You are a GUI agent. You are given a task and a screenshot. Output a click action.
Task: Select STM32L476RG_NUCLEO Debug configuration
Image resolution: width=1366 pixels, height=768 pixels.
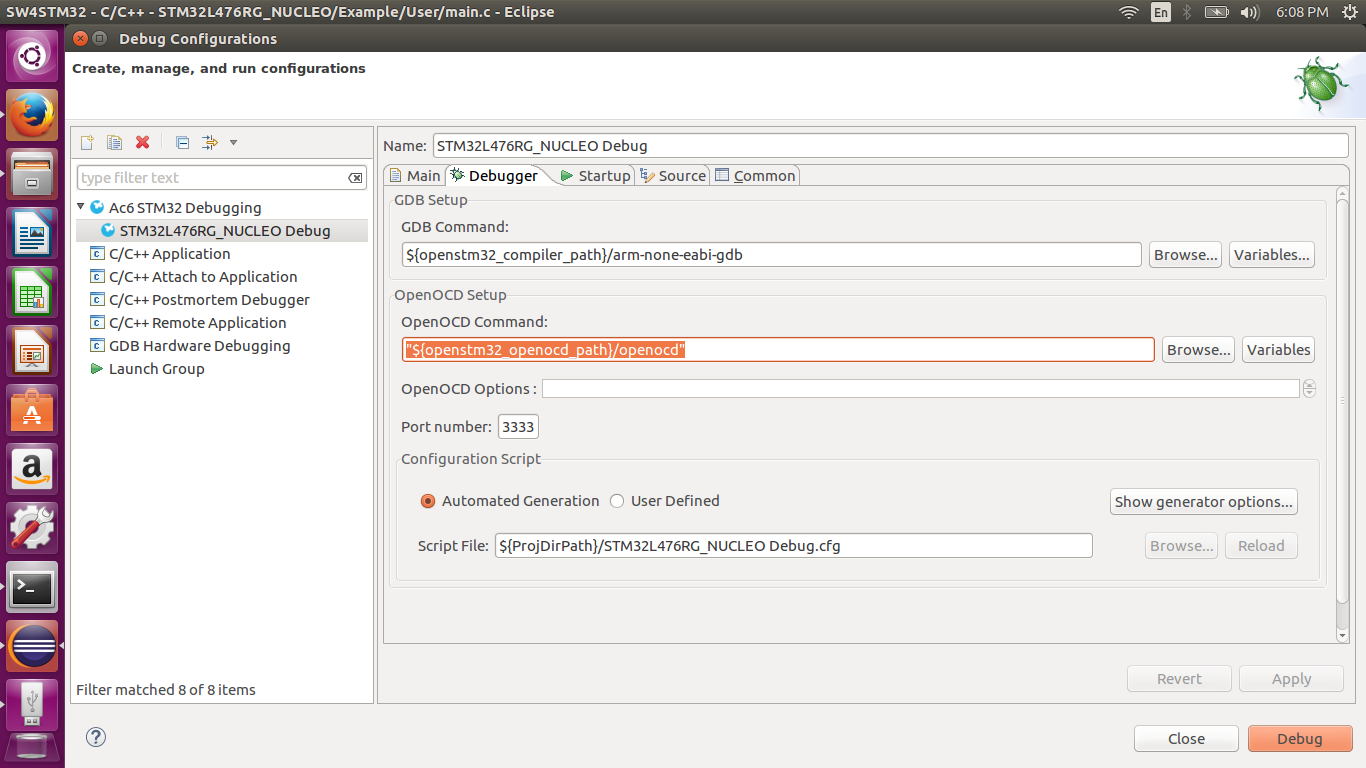click(x=224, y=231)
